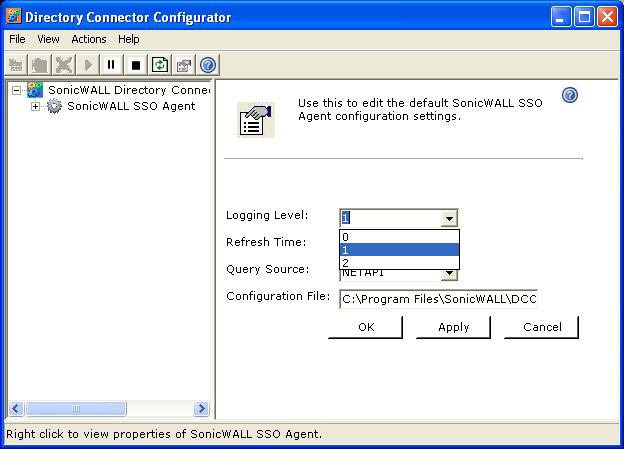Screen dimensions: 624x449
Task: Select logging level 0 from the list
Action: point(399,237)
